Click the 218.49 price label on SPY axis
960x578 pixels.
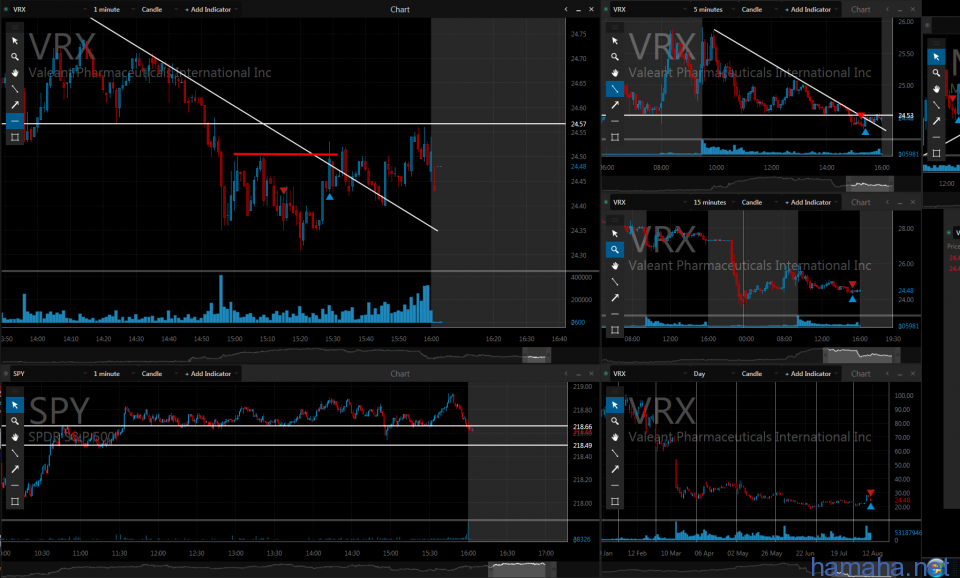[x=582, y=445]
